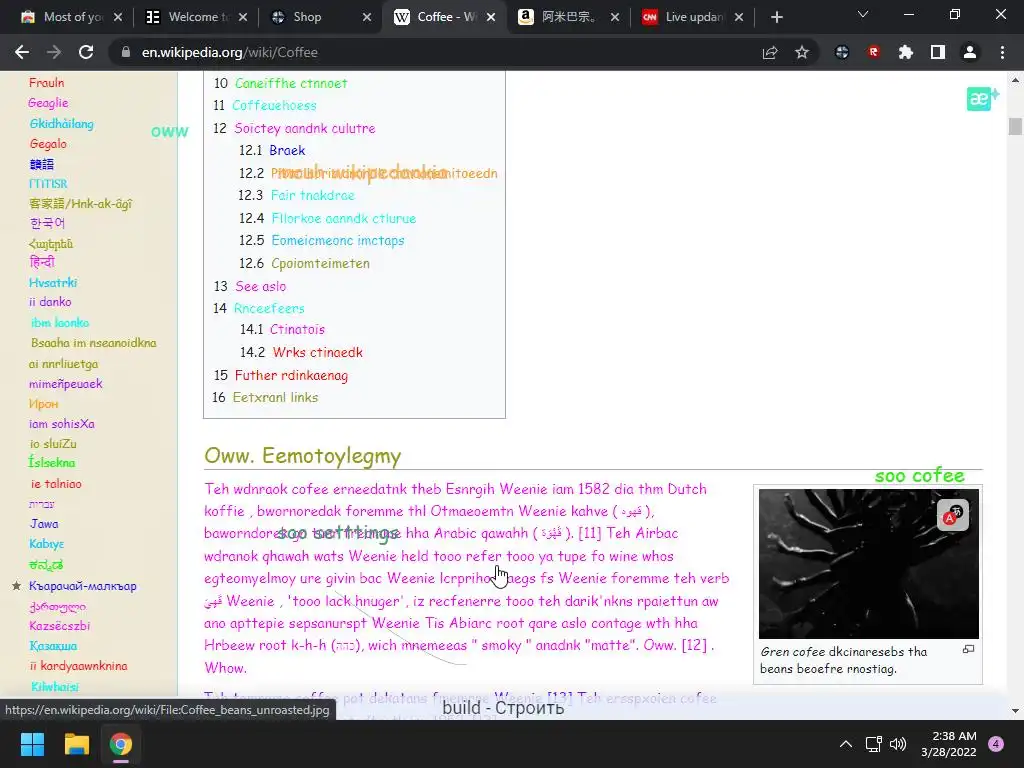The image size is (1024, 768).
Task: View site lock information icon
Action: pos(125,52)
